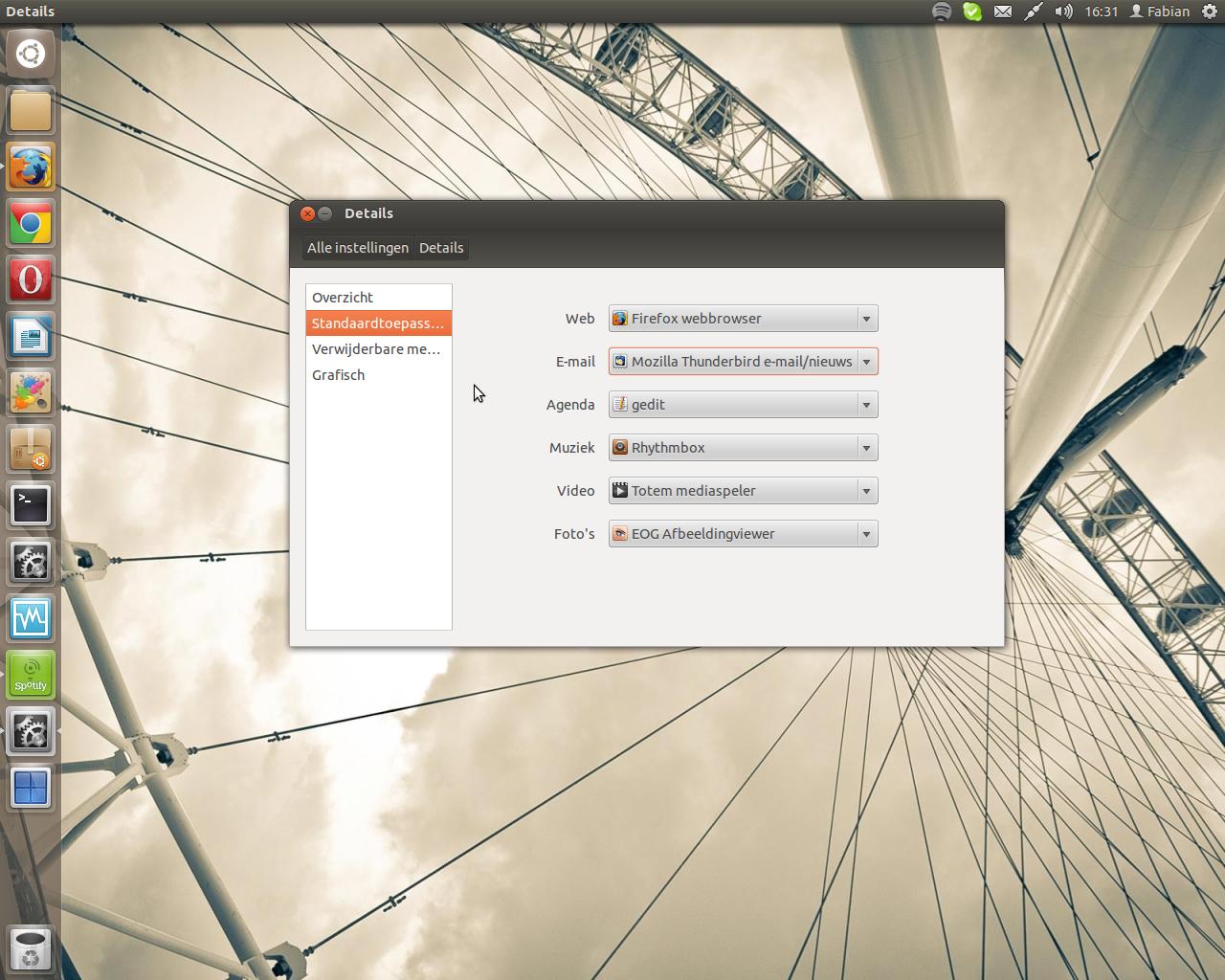Open the mail envelope messaging indicator
The height and width of the screenshot is (980, 1225).
[x=1003, y=11]
